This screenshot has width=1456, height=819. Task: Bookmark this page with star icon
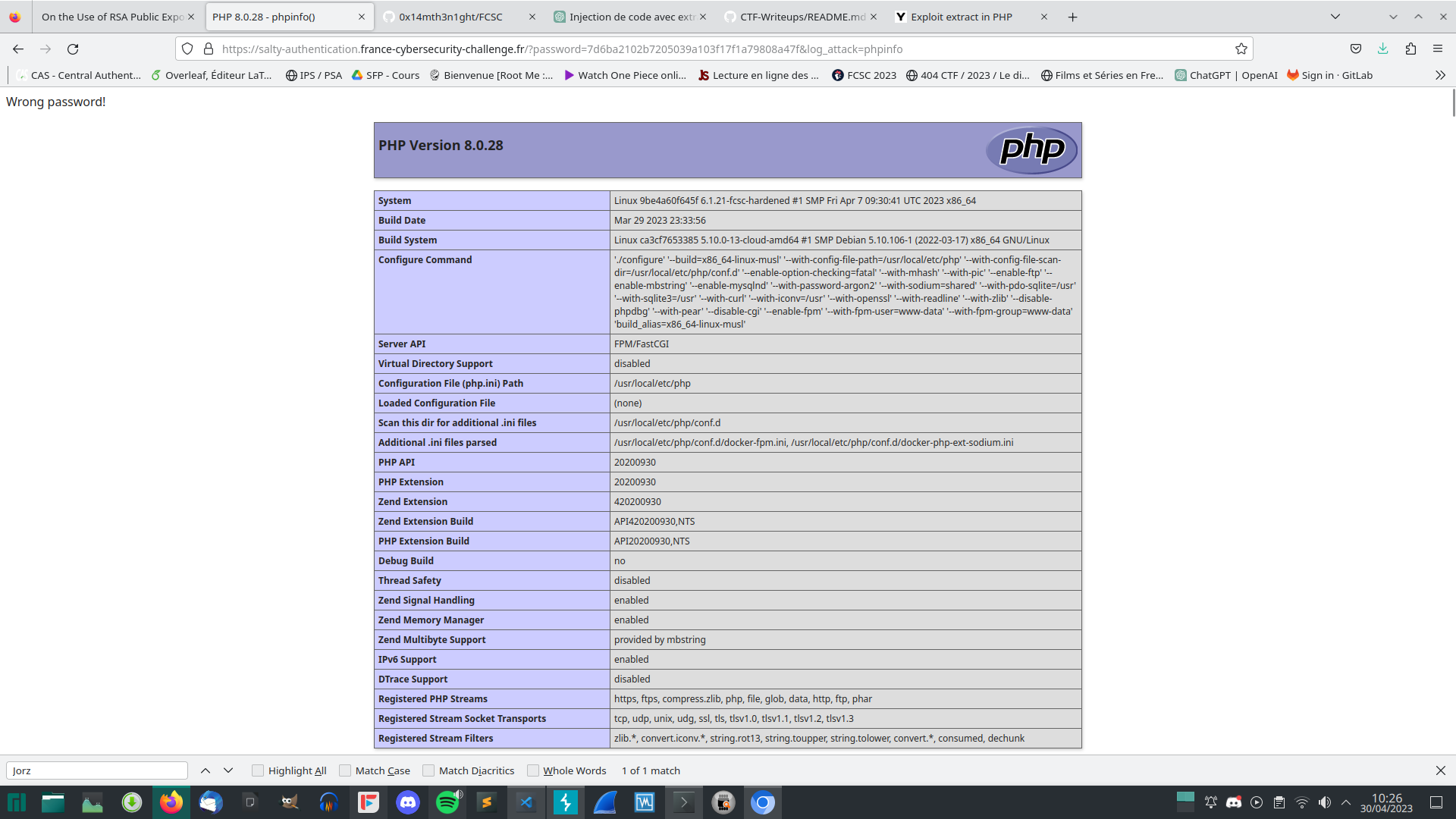click(1241, 49)
